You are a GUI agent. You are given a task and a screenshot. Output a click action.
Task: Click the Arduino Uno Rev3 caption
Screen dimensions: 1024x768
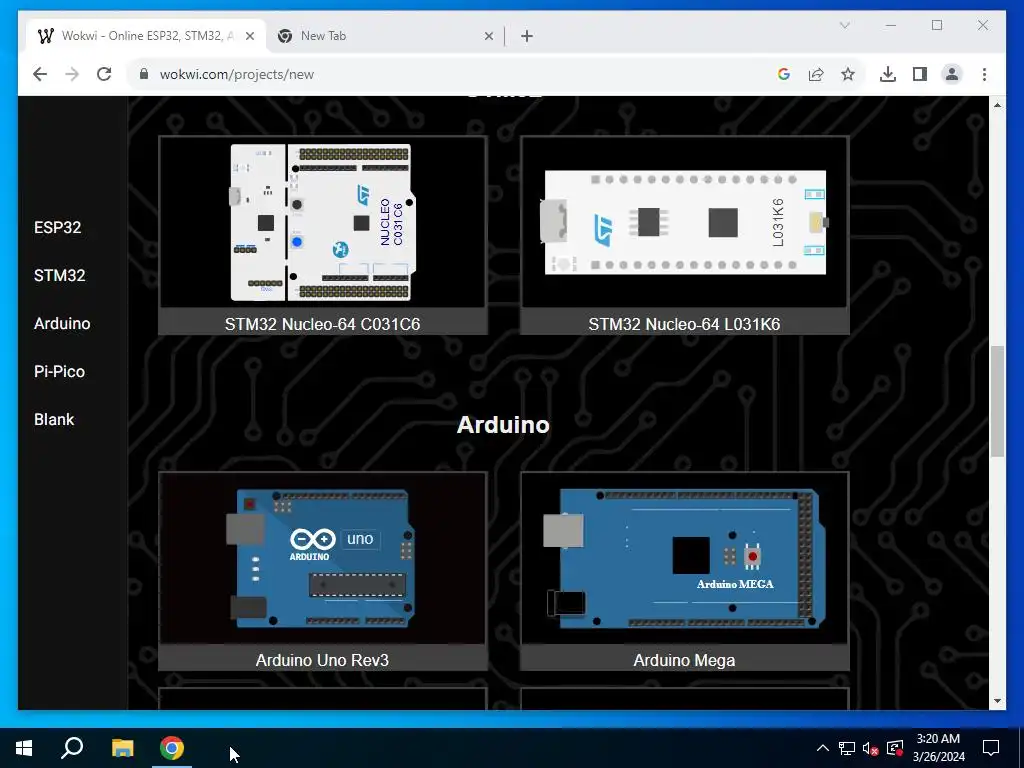pos(323,660)
